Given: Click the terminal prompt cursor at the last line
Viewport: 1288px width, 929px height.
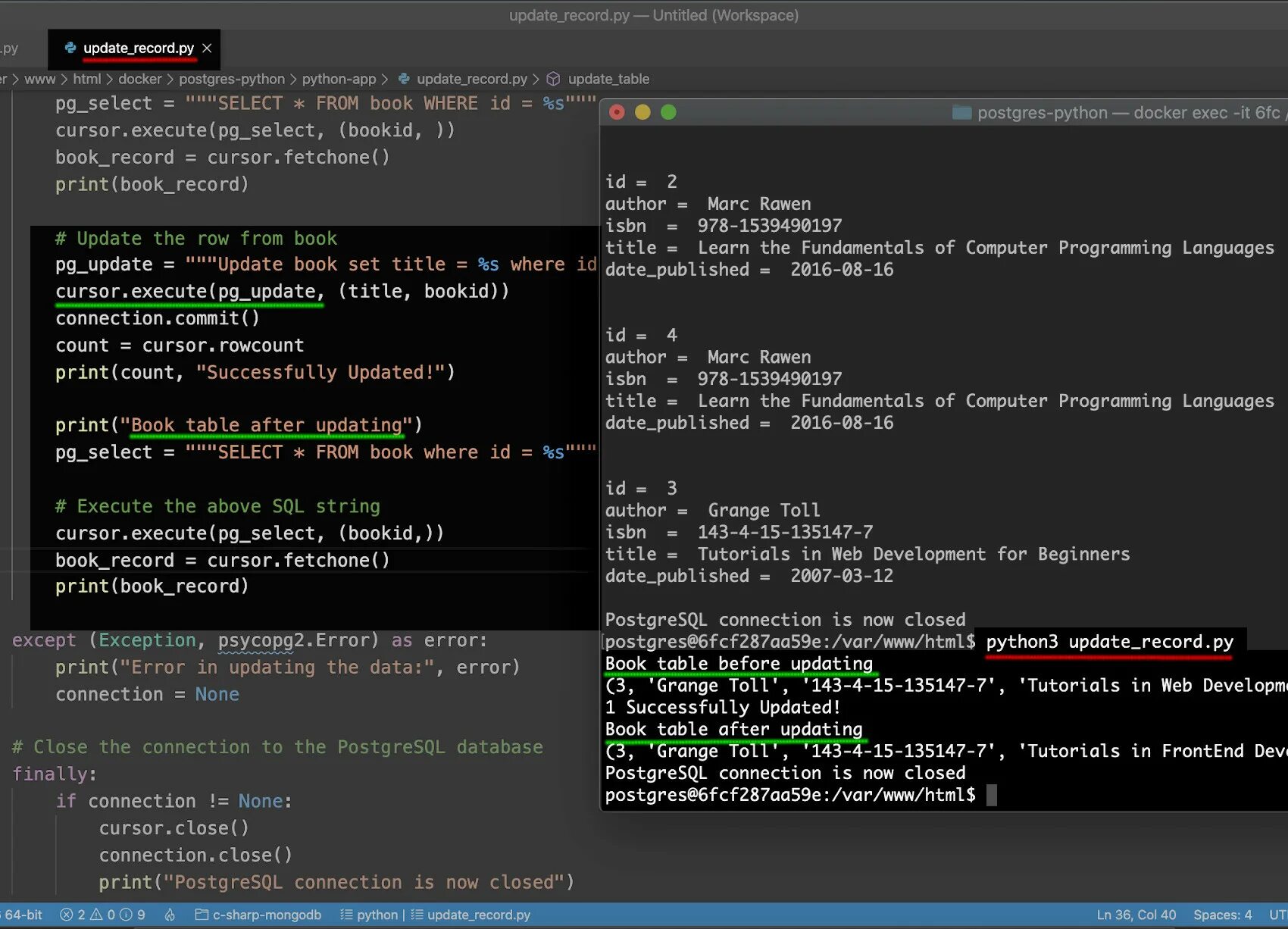Looking at the screenshot, I should coord(991,795).
